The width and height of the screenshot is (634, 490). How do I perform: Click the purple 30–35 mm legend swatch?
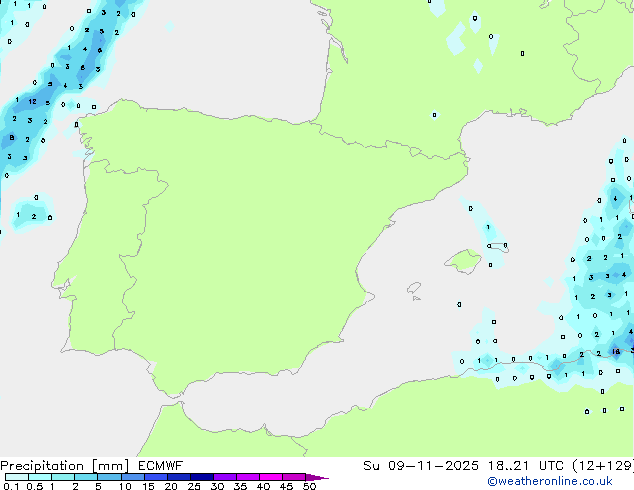tap(228, 477)
